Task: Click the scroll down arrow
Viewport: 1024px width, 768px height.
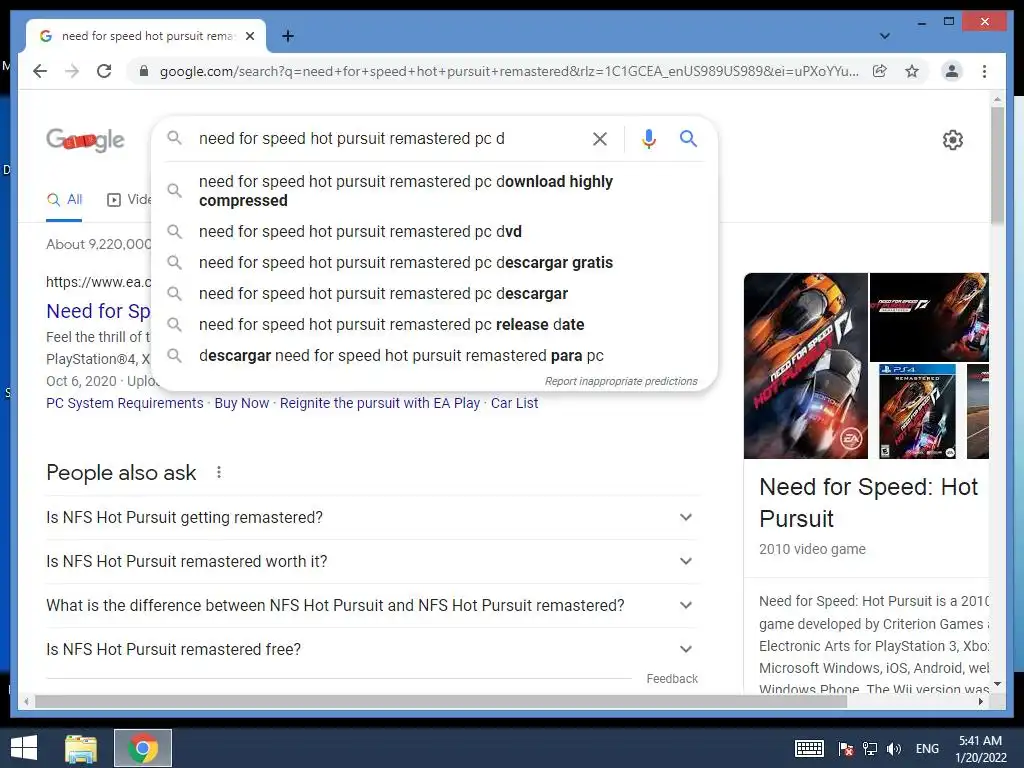Action: coord(997,684)
